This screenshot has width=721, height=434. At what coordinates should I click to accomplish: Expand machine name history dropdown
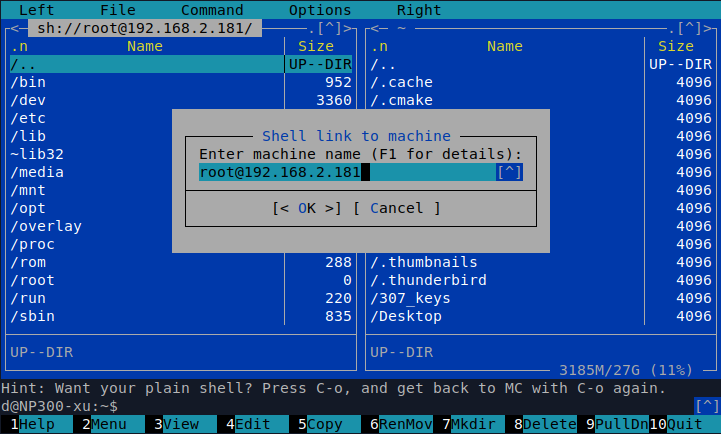pyautogui.click(x=509, y=172)
